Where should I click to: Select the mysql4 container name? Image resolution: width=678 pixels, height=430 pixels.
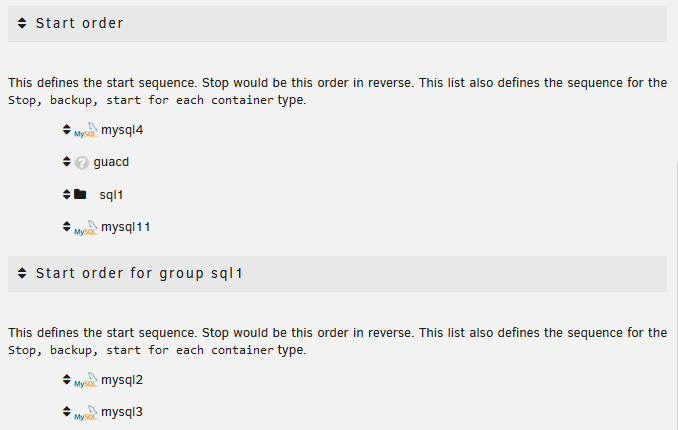(122, 130)
